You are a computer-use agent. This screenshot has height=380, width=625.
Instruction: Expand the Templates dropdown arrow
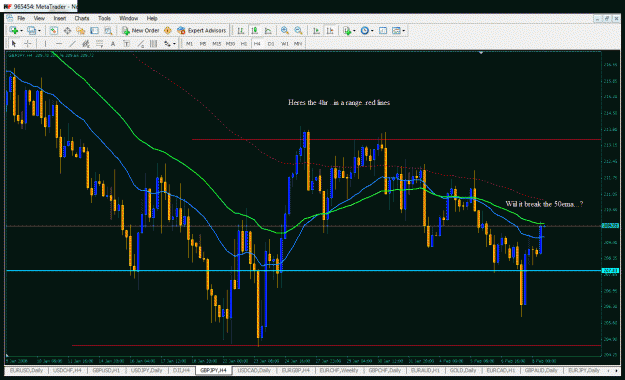[404, 31]
